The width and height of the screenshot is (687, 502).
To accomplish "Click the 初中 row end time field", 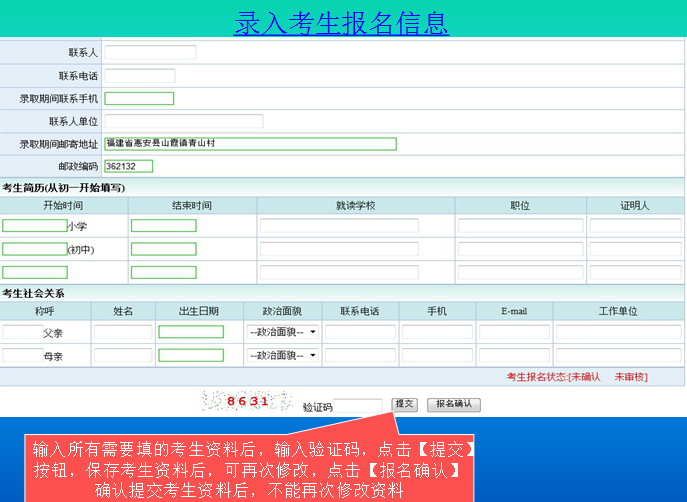I will point(163,249).
